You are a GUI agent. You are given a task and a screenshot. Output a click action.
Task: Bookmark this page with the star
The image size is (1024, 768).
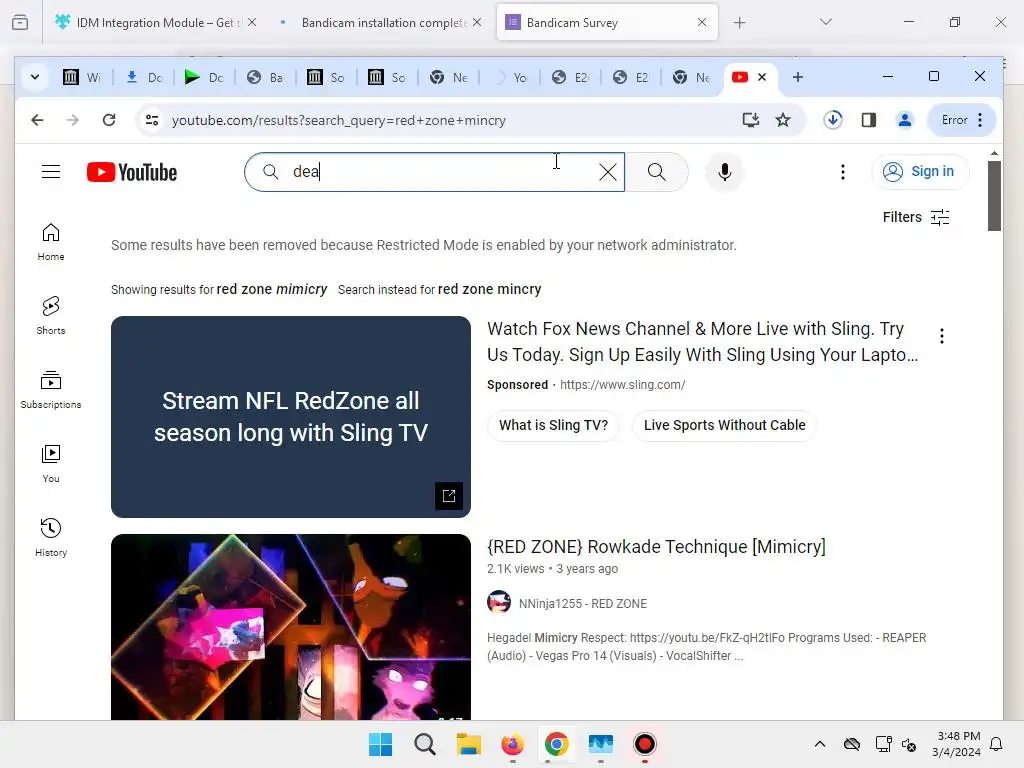click(x=782, y=120)
